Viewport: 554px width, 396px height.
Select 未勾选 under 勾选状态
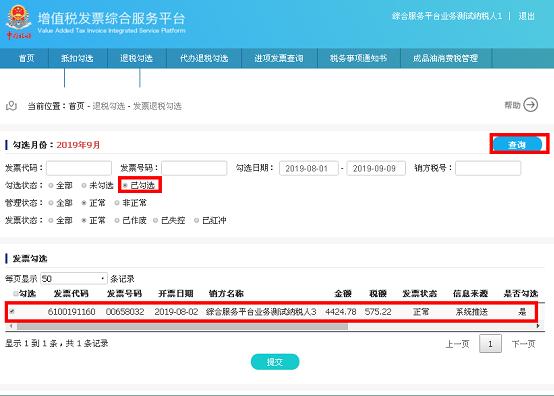(84, 185)
